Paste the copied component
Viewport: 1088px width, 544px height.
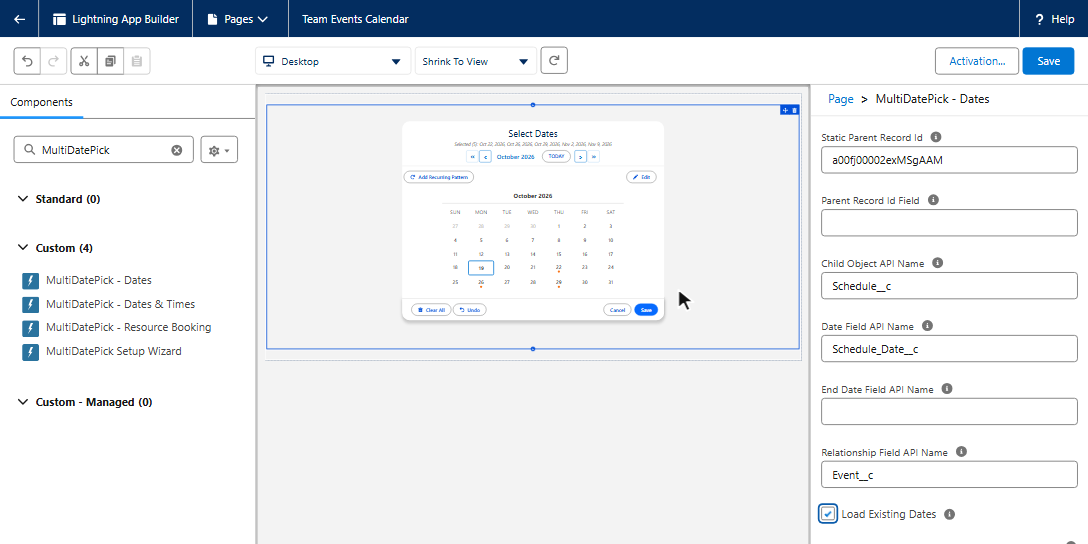(137, 61)
